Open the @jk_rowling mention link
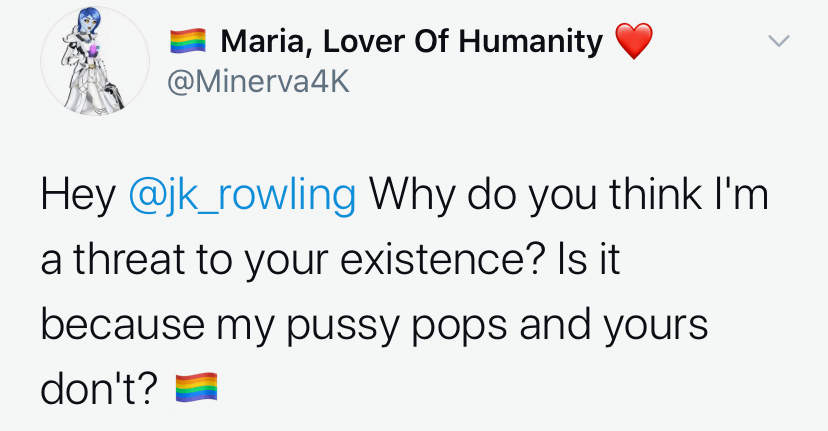 pos(243,195)
